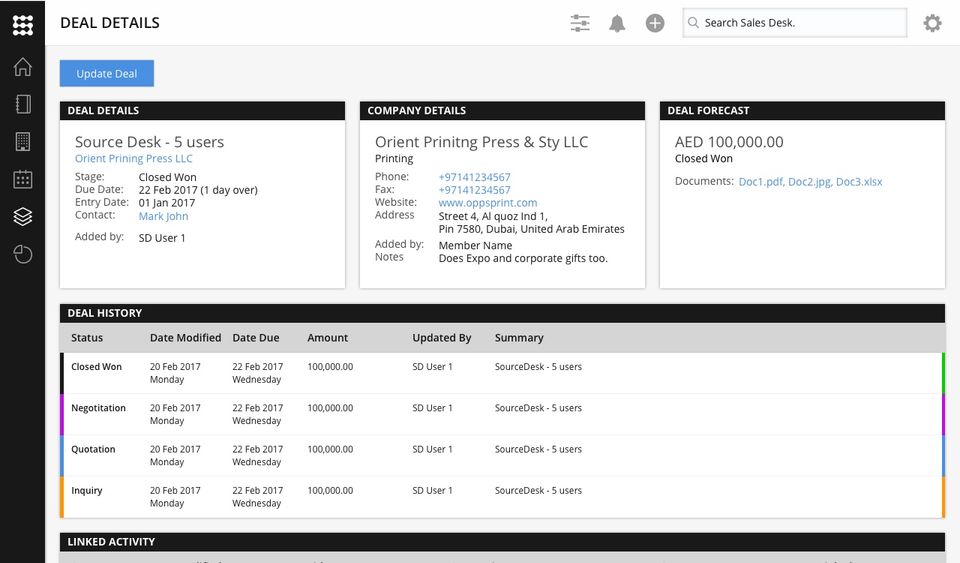
Task: Click the Updated By column header
Action: tap(441, 338)
